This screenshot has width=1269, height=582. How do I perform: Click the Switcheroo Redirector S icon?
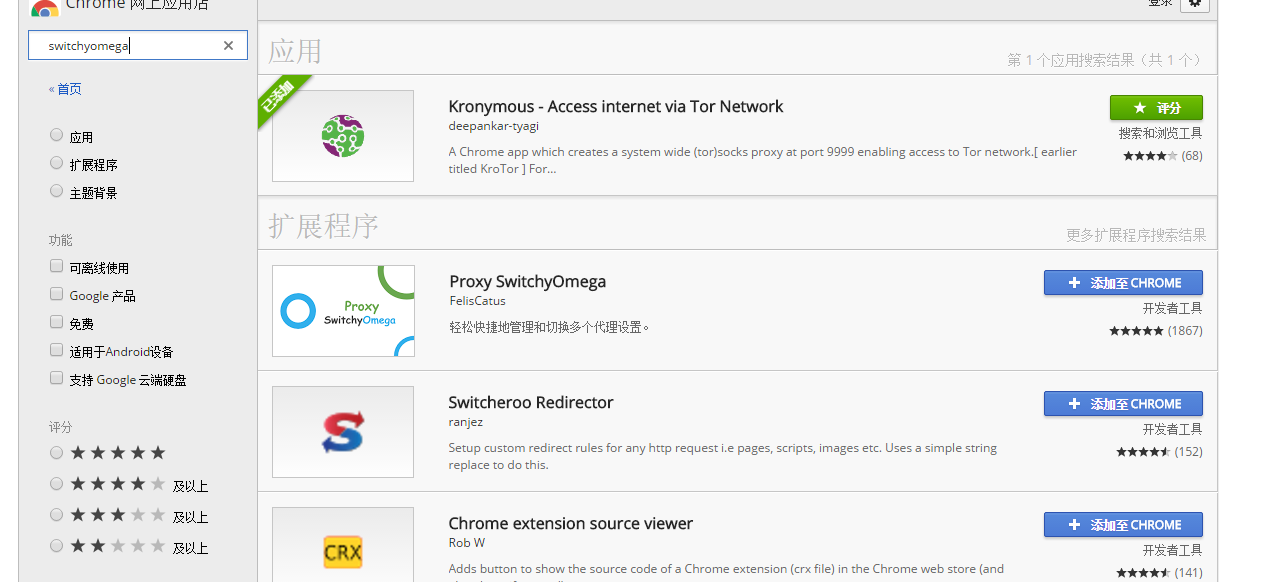(x=343, y=432)
